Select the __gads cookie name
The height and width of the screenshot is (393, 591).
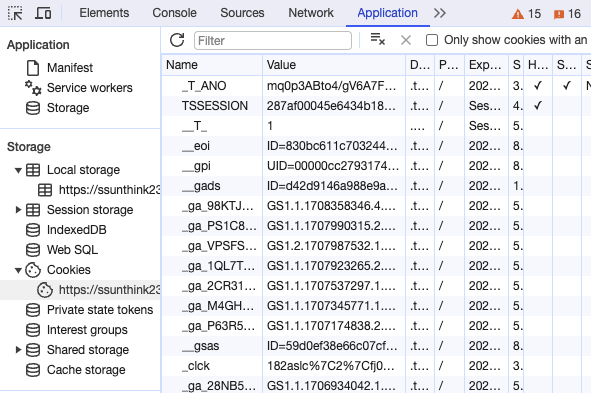[201, 186]
